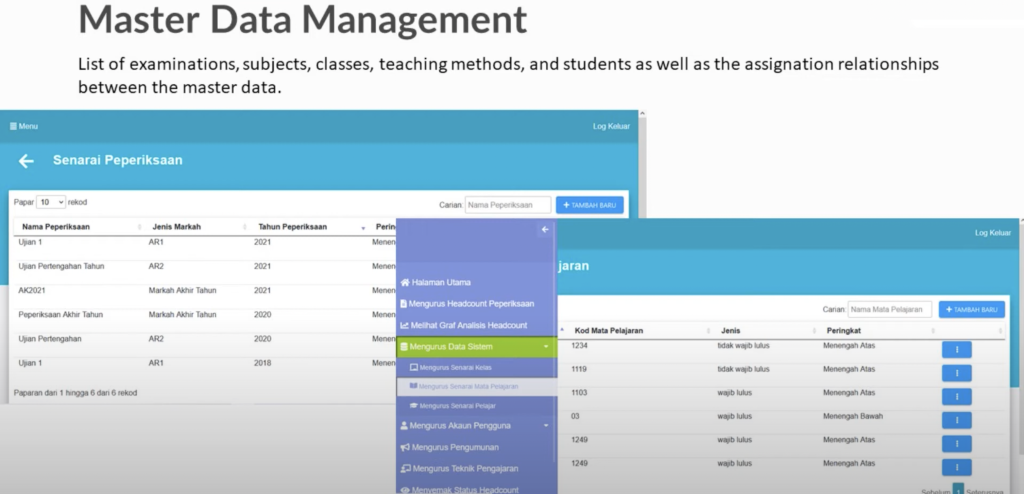The width and height of the screenshot is (1024, 494).
Task: Click the back arrow beside Senarai Peperiksaan
Action: click(x=27, y=161)
